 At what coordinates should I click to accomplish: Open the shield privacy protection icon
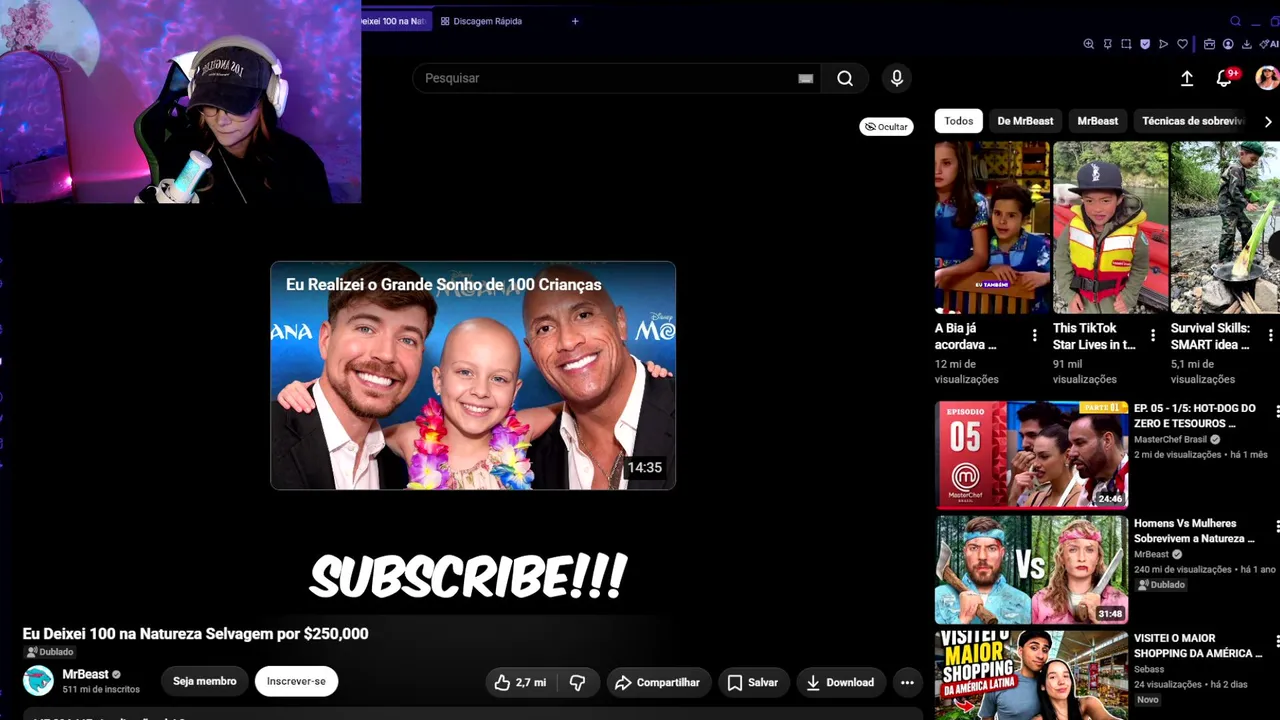[x=1145, y=44]
